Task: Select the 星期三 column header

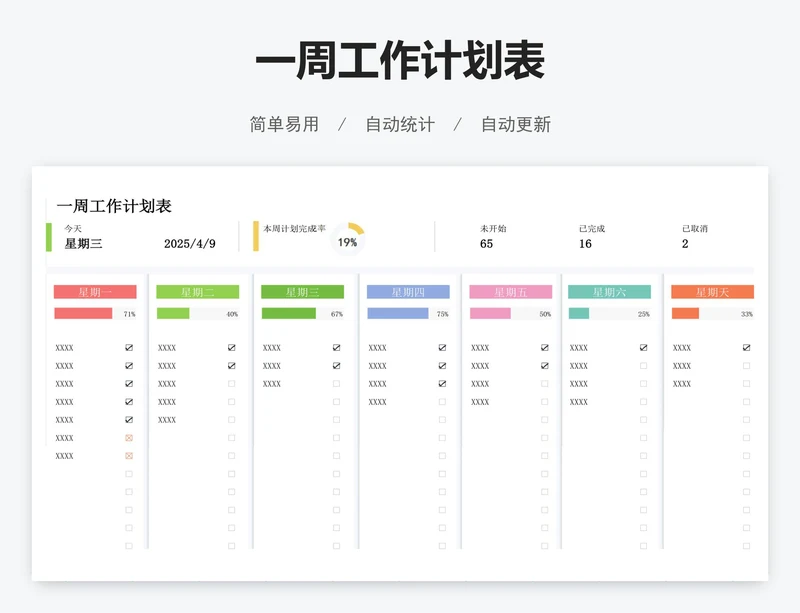Action: coord(303,292)
